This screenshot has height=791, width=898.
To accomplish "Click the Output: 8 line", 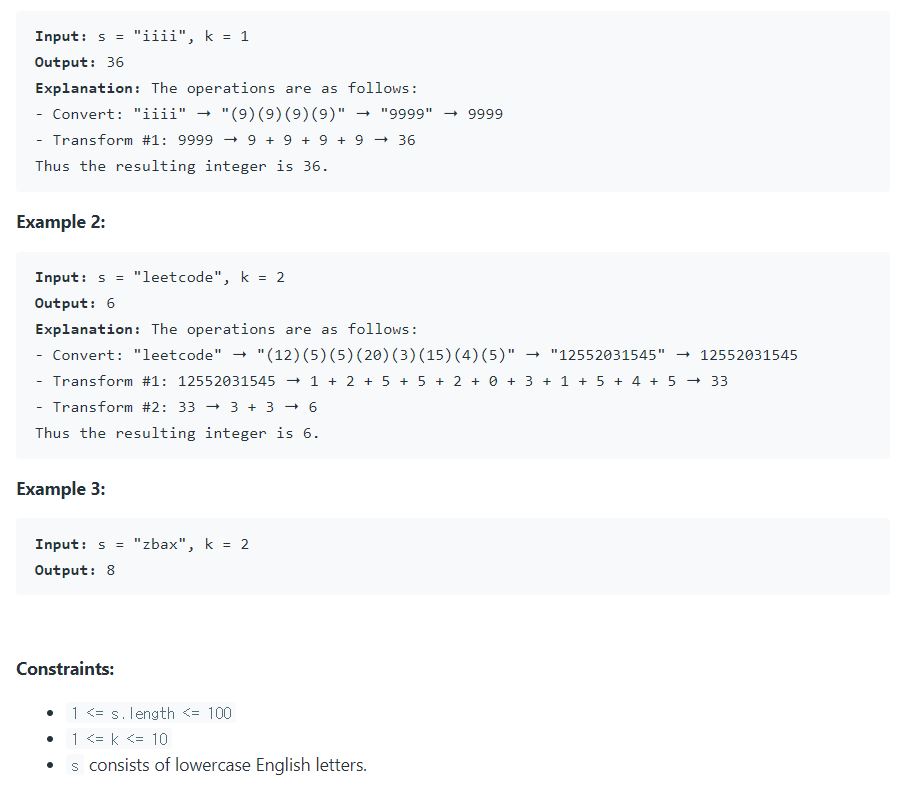I will point(75,570).
